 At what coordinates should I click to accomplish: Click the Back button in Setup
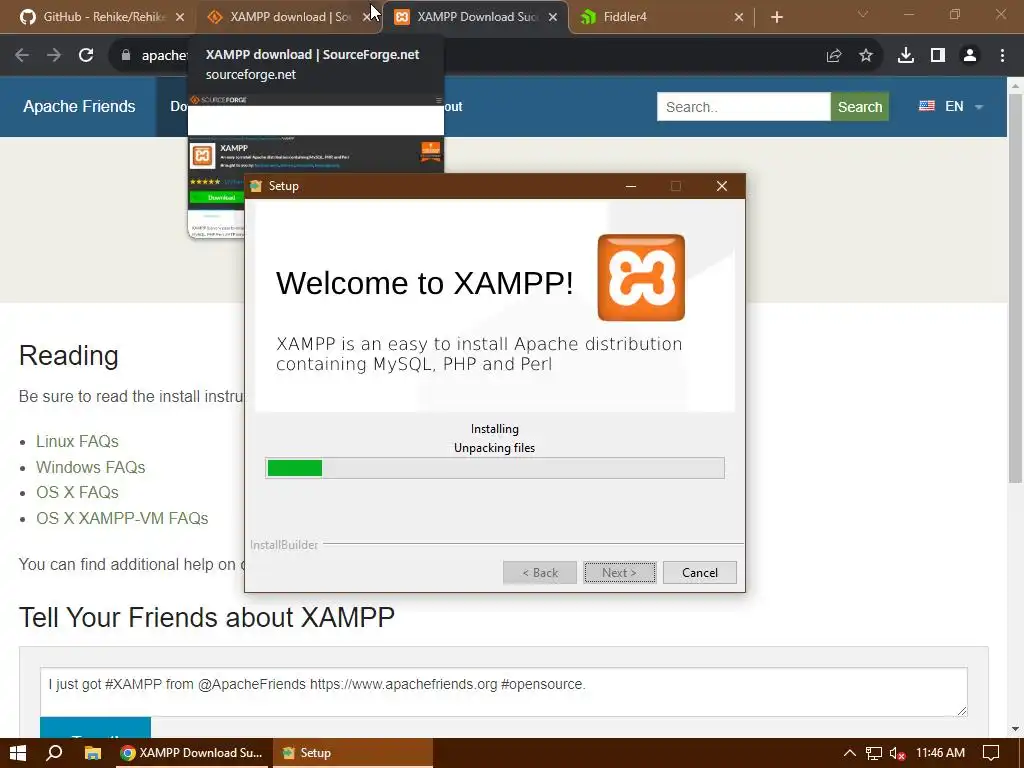[539, 573]
